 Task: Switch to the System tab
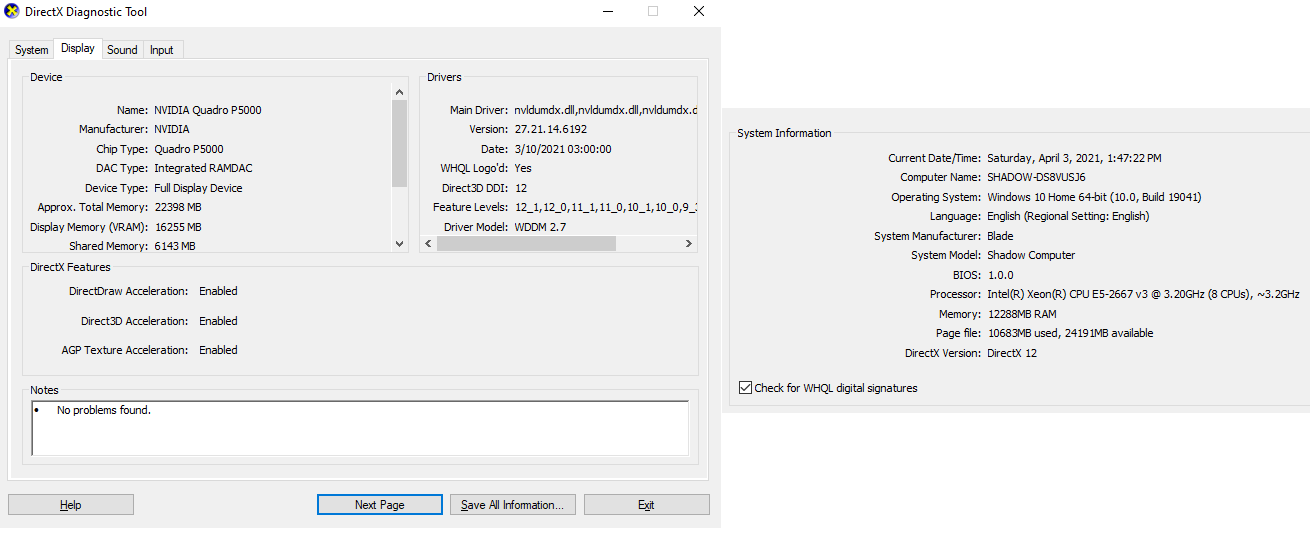(32, 50)
